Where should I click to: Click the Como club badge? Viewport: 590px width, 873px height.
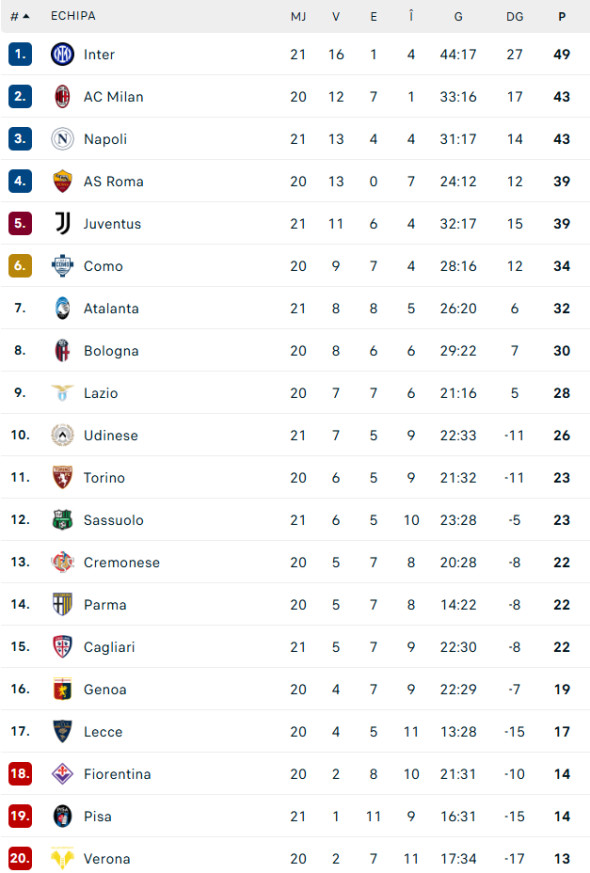click(x=62, y=266)
